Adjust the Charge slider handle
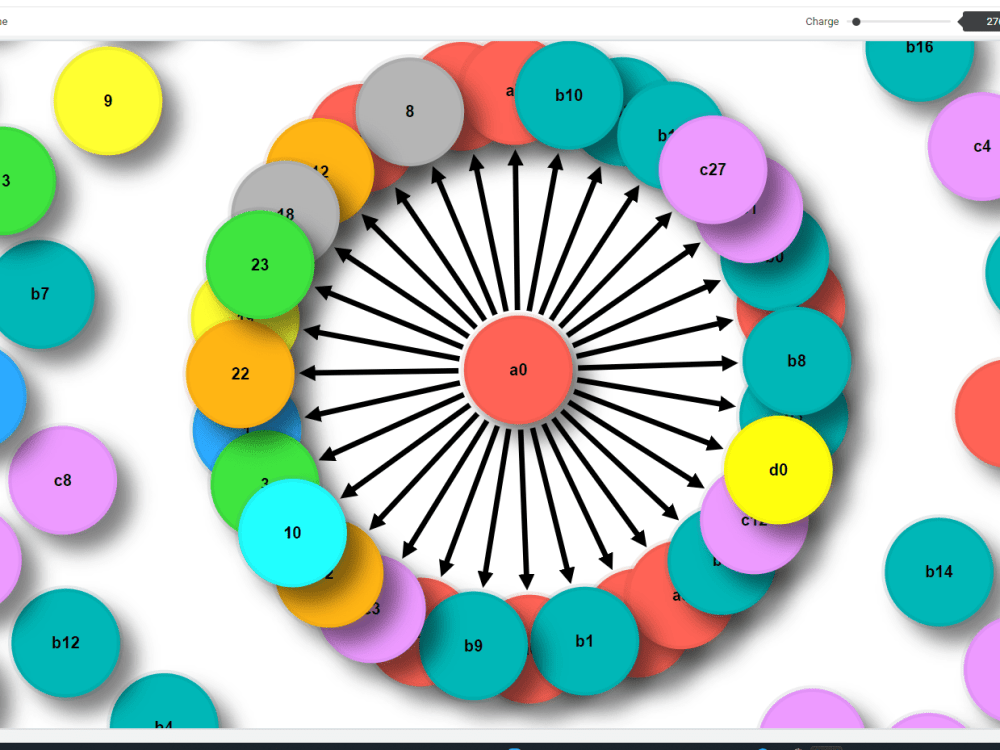This screenshot has height=750, width=1000. click(x=855, y=21)
